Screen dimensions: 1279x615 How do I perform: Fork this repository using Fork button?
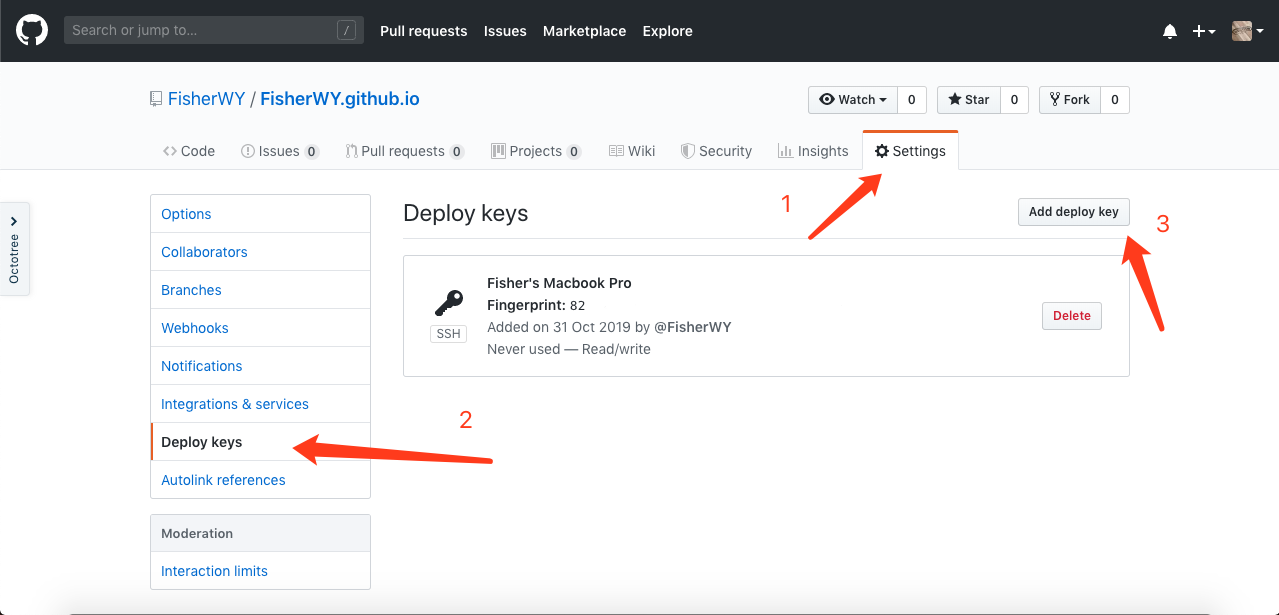(1070, 100)
